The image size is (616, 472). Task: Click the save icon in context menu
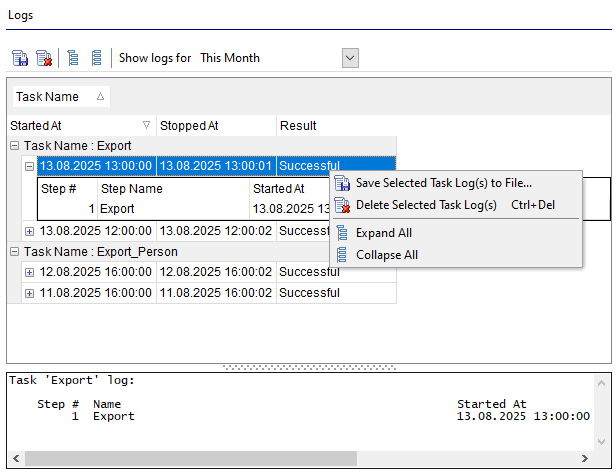[x=342, y=183]
